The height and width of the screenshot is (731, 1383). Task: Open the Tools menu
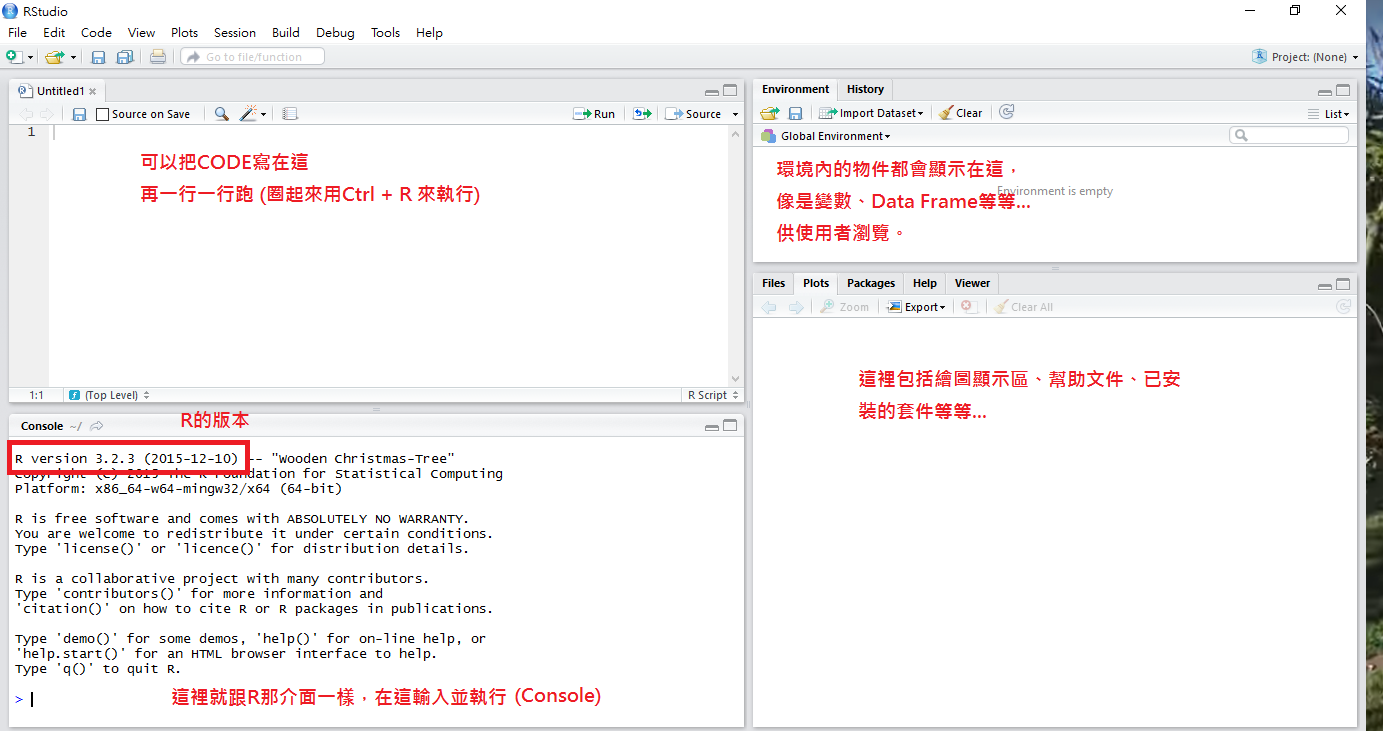(x=385, y=33)
